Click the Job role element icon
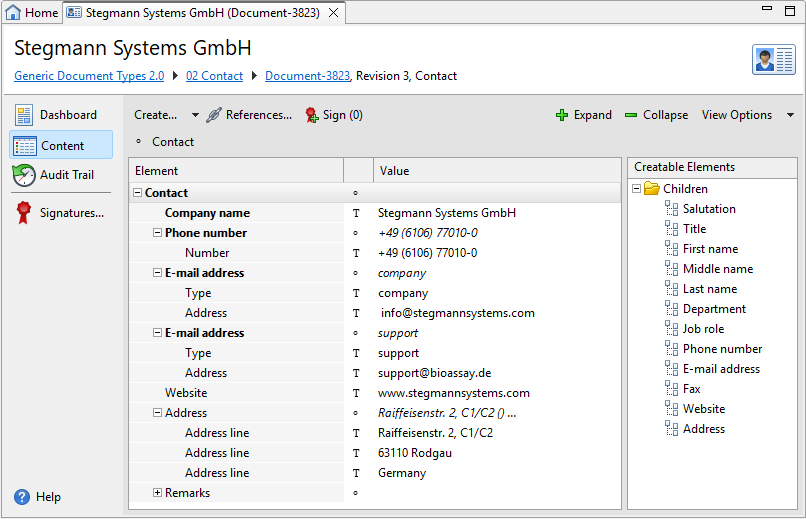The height and width of the screenshot is (519, 806). (x=671, y=329)
